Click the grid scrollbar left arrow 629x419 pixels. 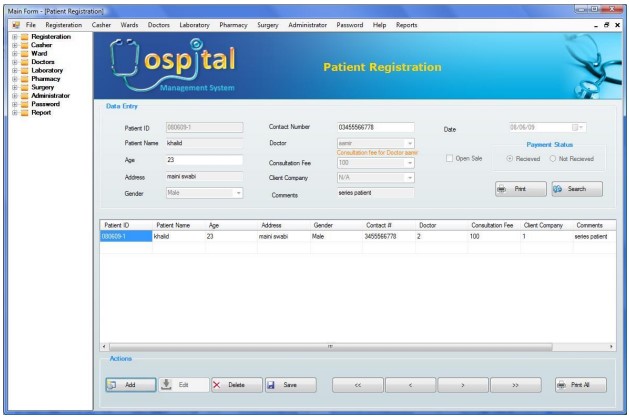tap(104, 346)
